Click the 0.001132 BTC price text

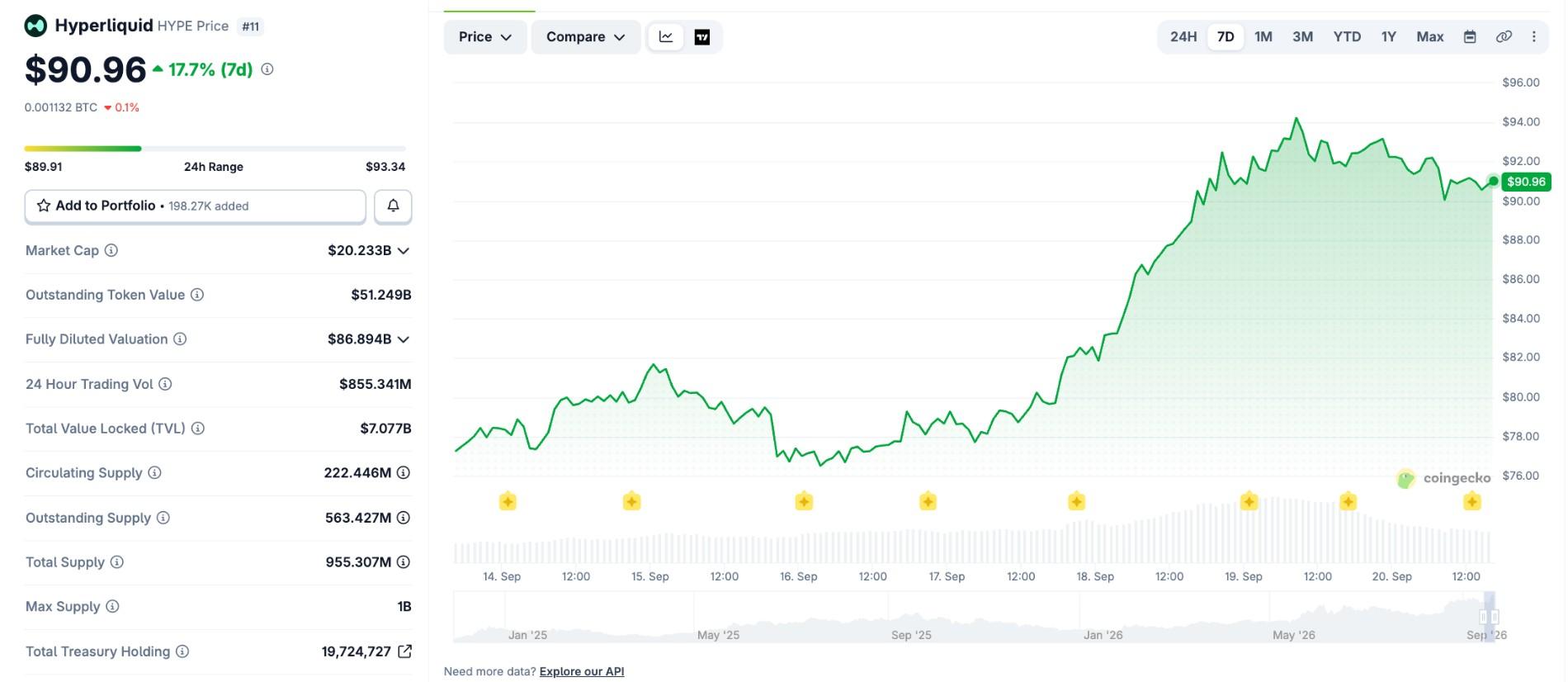[x=61, y=107]
